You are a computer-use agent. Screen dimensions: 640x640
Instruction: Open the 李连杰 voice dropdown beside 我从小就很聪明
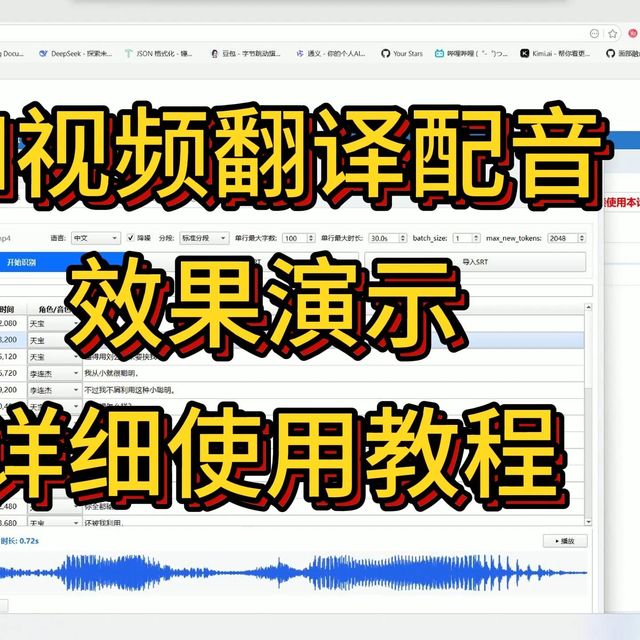click(x=55, y=373)
